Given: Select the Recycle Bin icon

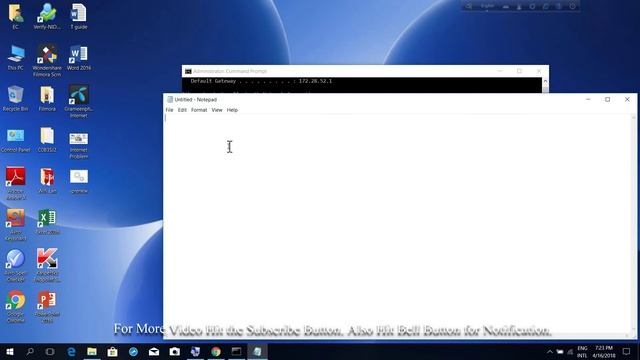Looking at the screenshot, I should tap(16, 99).
